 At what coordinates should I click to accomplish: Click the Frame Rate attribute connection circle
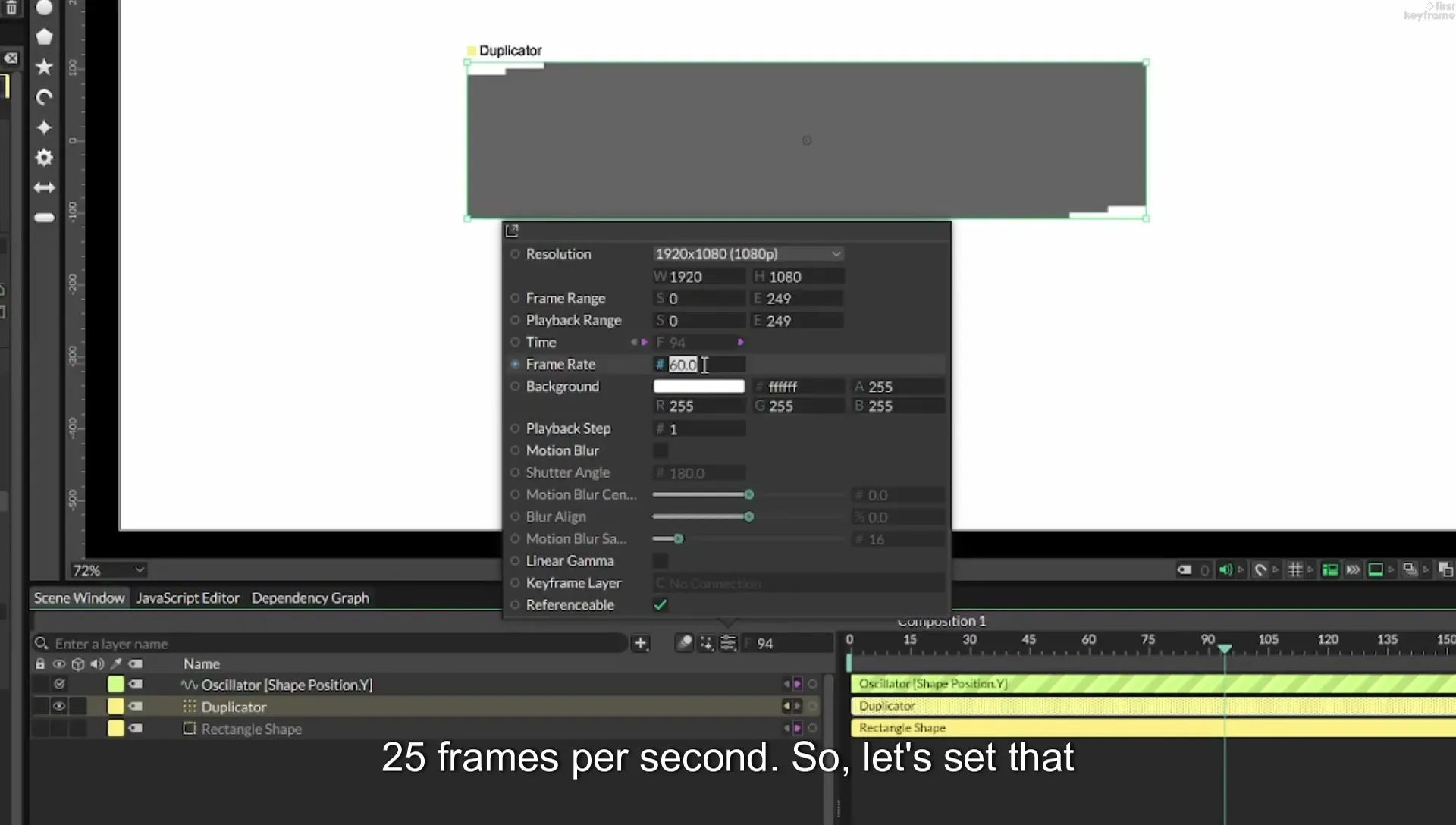coord(515,364)
